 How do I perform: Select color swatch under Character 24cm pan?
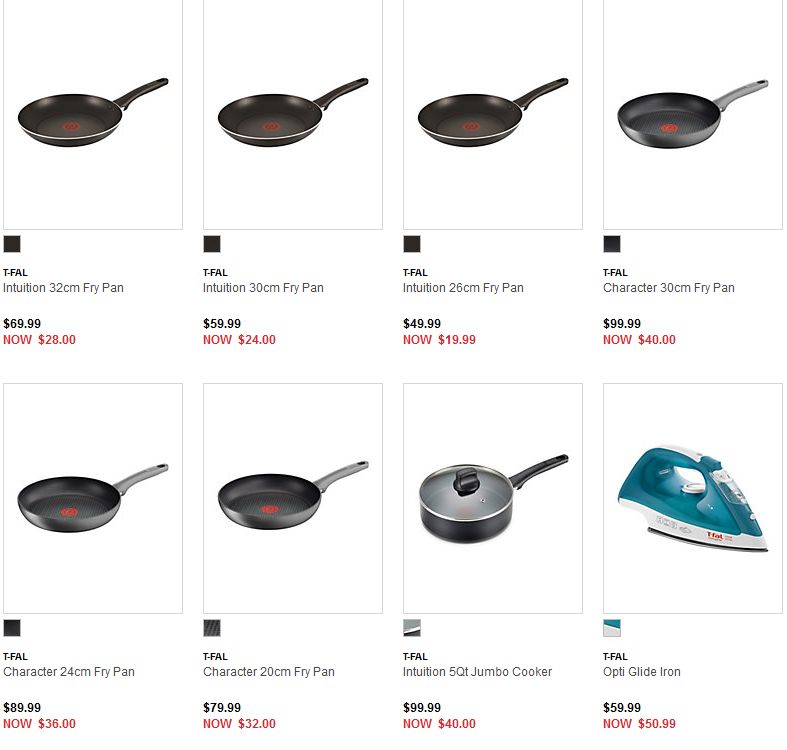(x=12, y=628)
